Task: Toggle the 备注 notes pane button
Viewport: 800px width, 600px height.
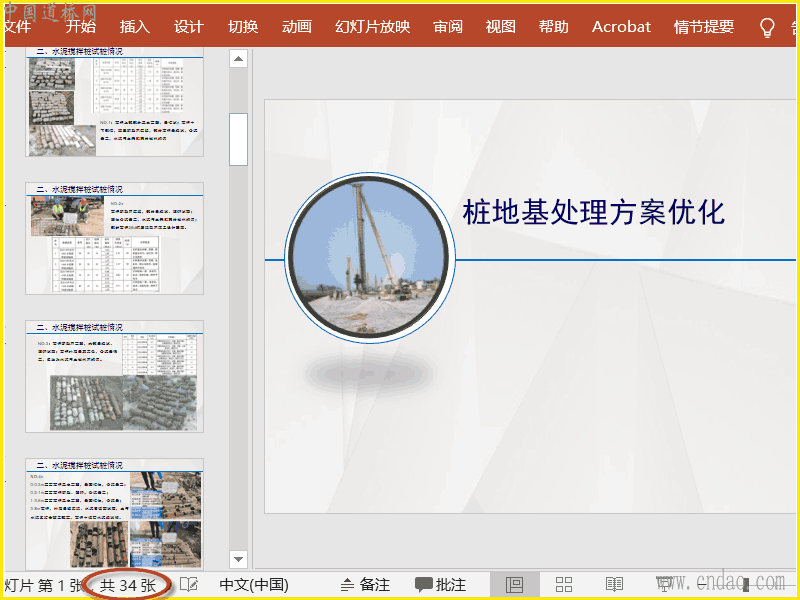Action: tap(365, 585)
